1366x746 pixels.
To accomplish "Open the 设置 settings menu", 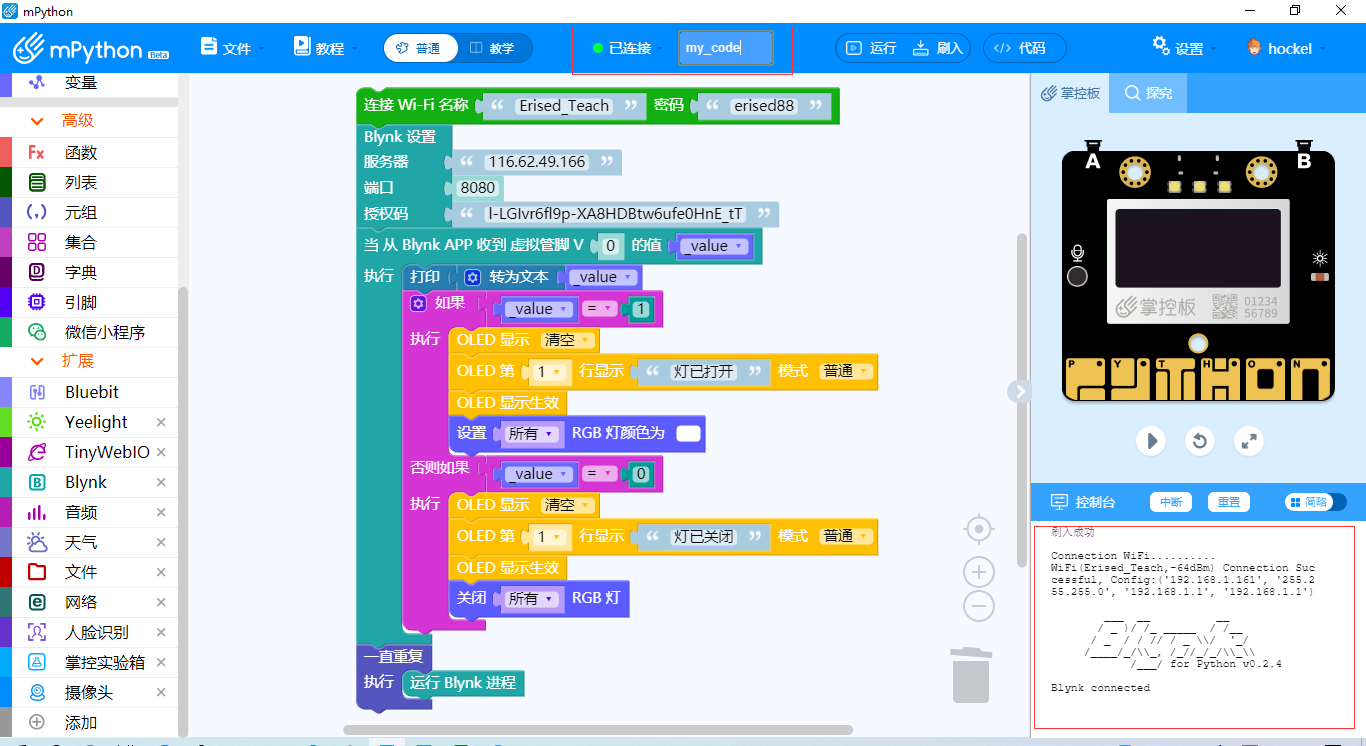I will point(1184,47).
